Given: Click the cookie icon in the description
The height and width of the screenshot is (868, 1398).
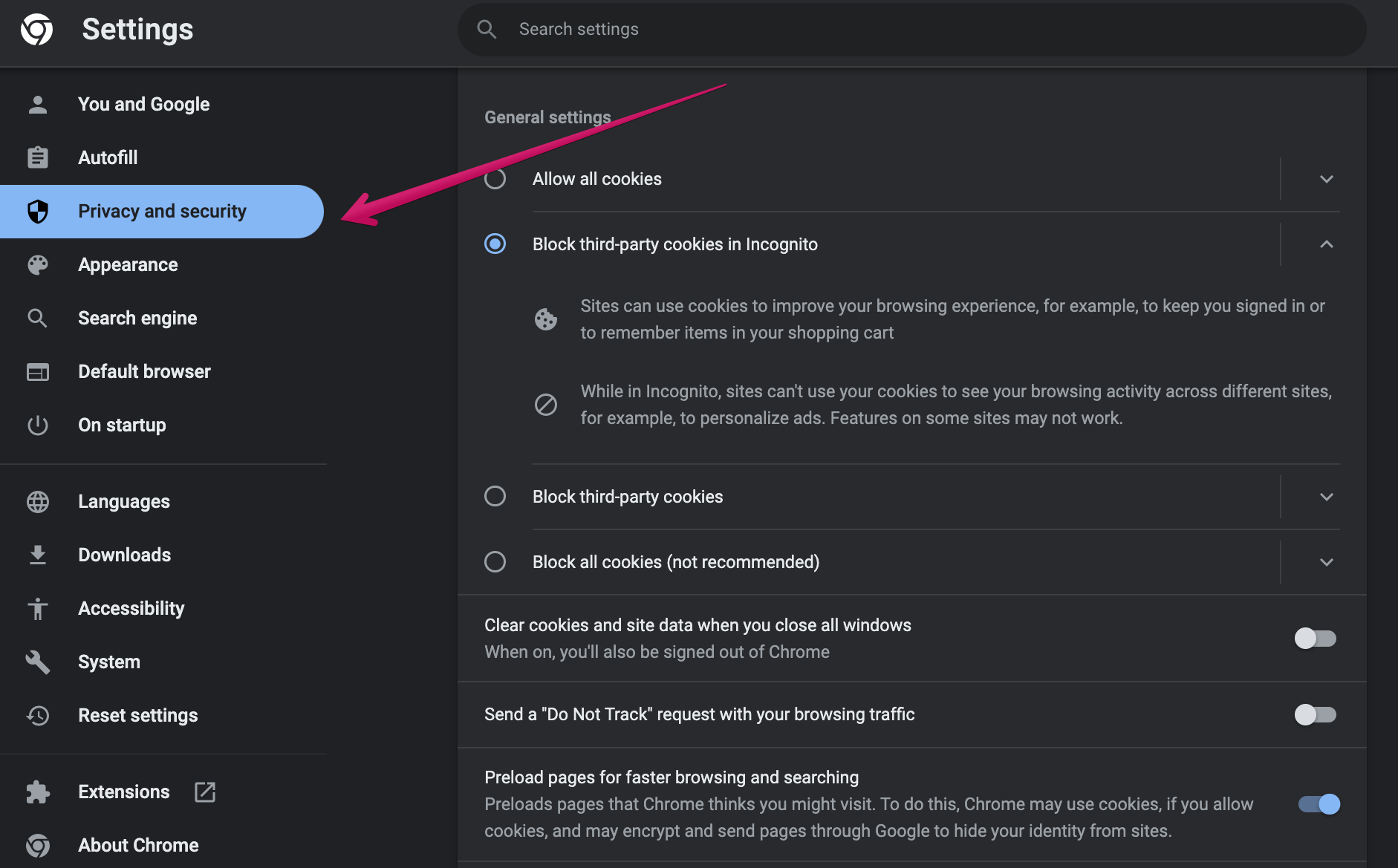Looking at the screenshot, I should (x=546, y=319).
